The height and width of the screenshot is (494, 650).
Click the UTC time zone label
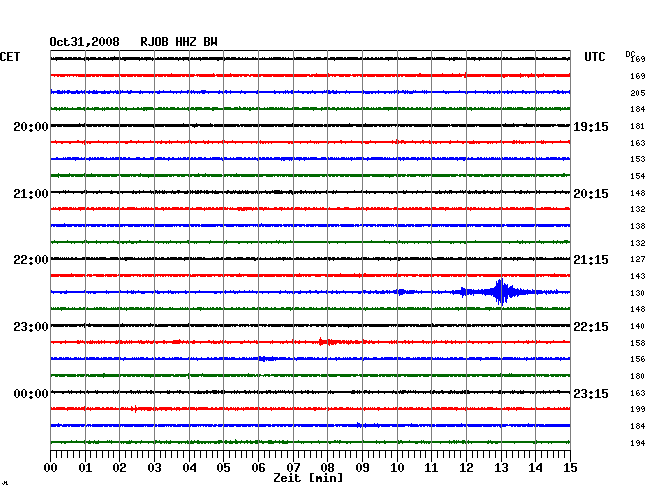tap(594, 57)
